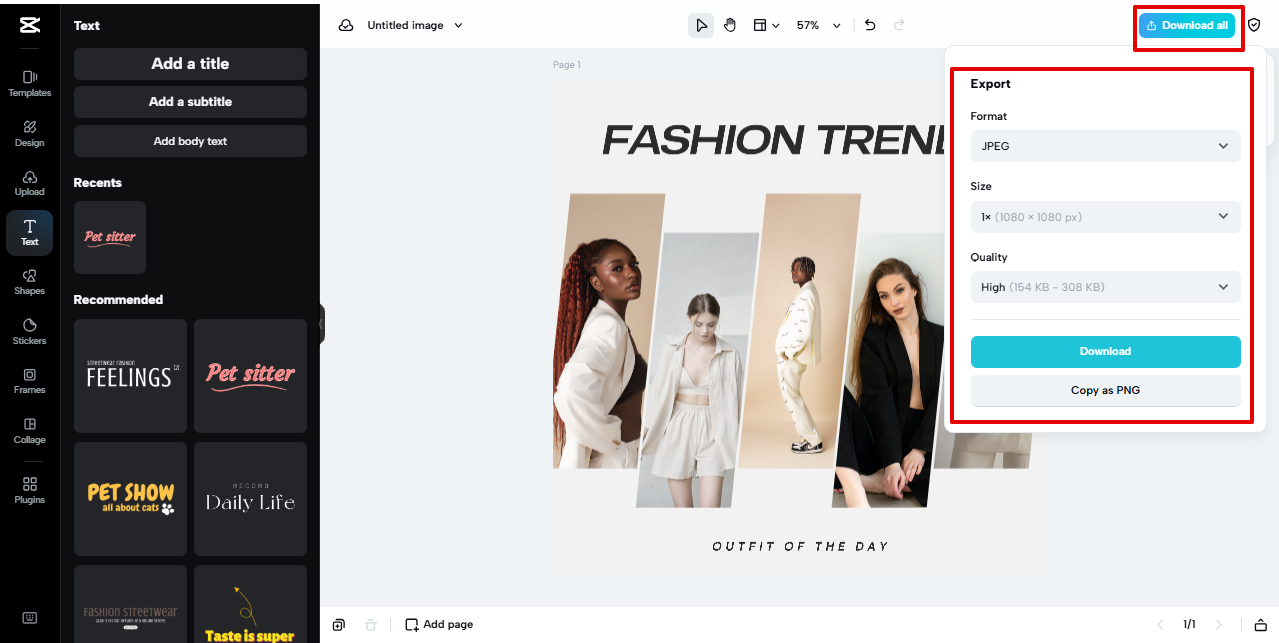1279x643 pixels.
Task: Select the cursor selection tool
Action: 701,25
